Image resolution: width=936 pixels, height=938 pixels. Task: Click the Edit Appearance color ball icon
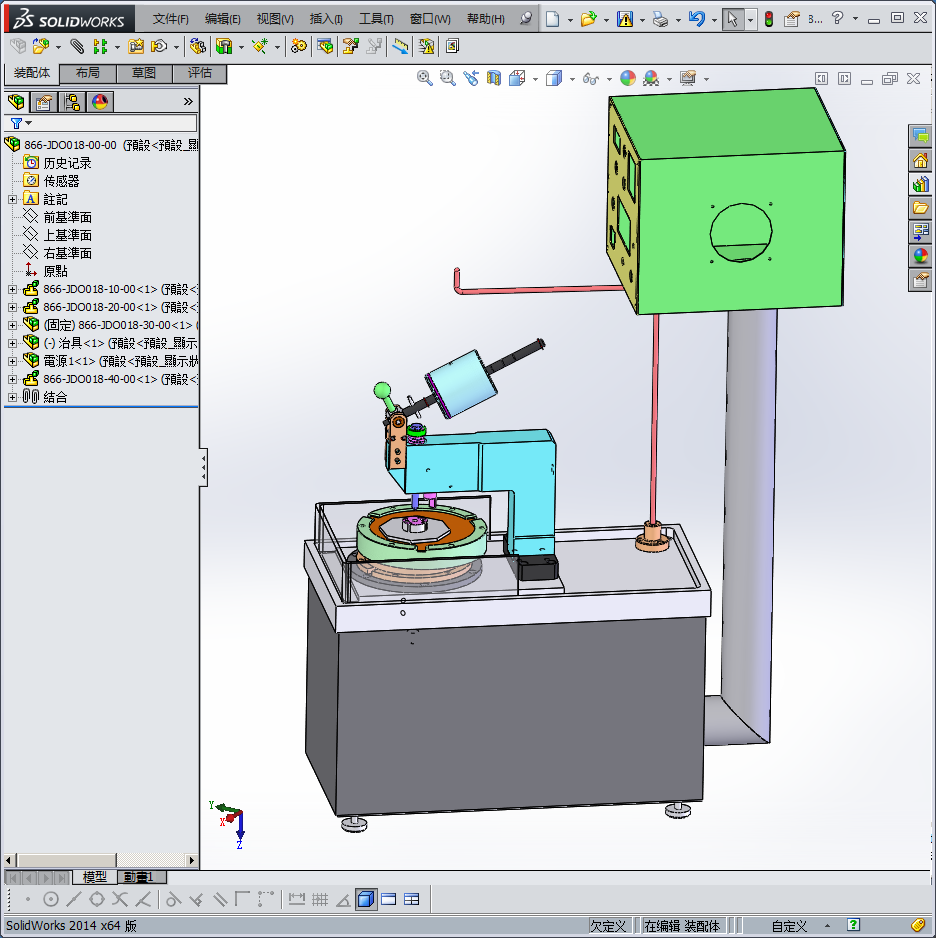tap(628, 78)
